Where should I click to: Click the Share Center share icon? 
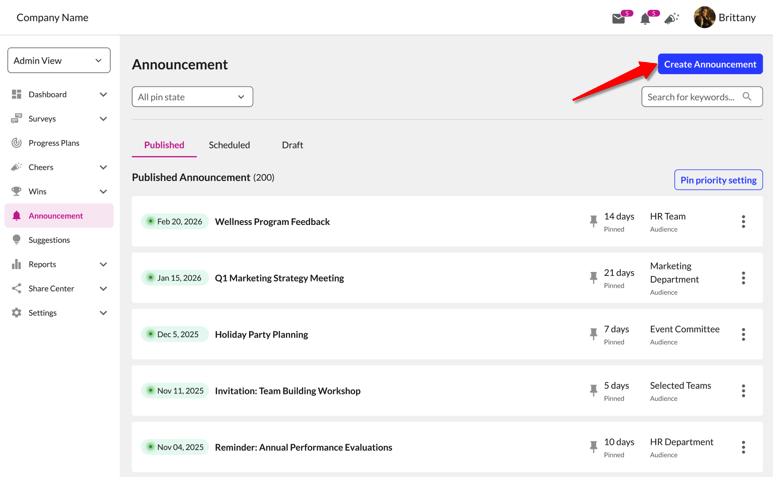pos(16,288)
